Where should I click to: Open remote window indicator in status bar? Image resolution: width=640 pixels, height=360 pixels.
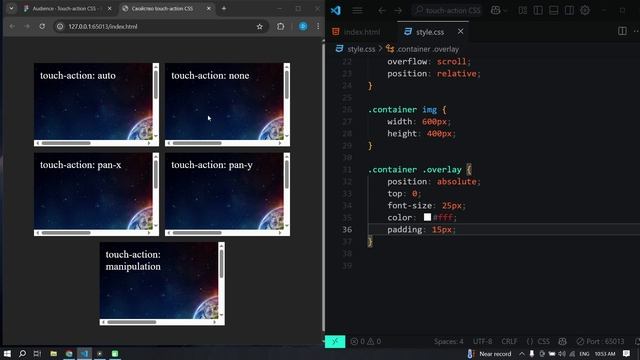click(x=335, y=342)
